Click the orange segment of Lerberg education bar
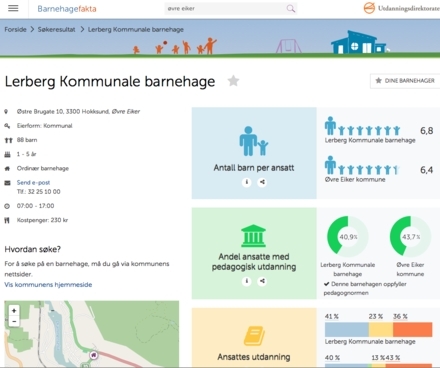 pos(413,329)
